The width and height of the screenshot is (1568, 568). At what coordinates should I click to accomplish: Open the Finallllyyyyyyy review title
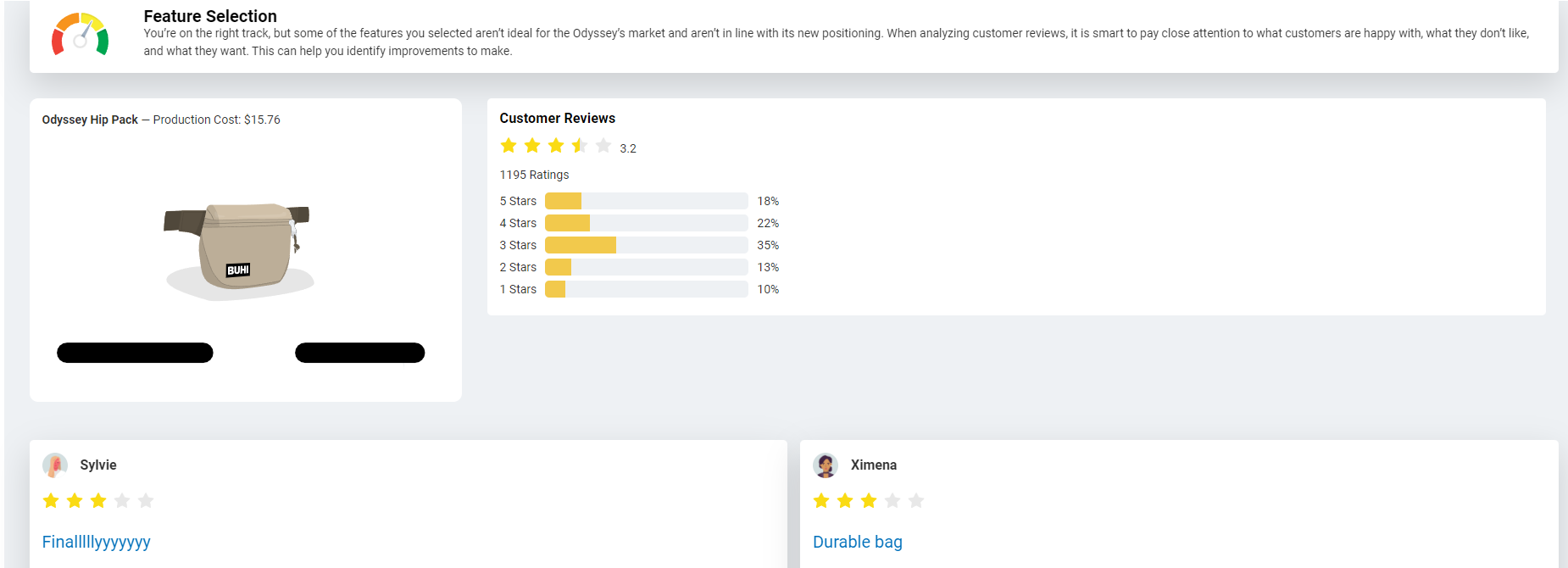pyautogui.click(x=97, y=542)
